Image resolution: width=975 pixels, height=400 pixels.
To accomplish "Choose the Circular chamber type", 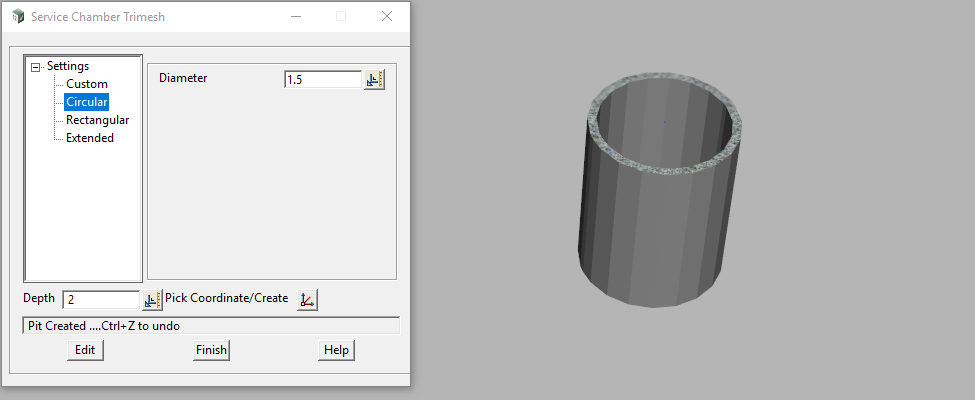I will [x=87, y=102].
